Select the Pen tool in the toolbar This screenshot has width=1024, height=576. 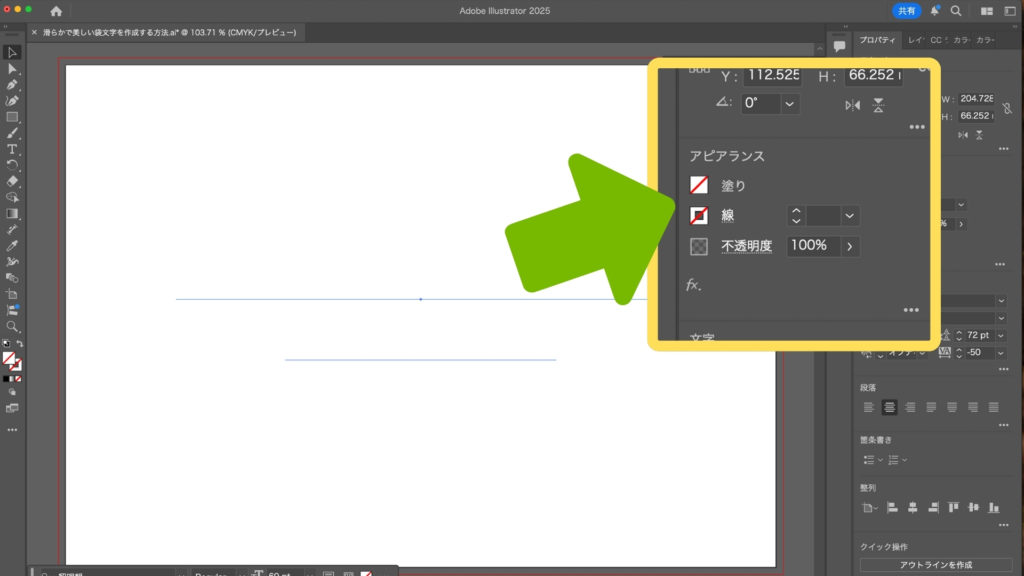(12, 85)
